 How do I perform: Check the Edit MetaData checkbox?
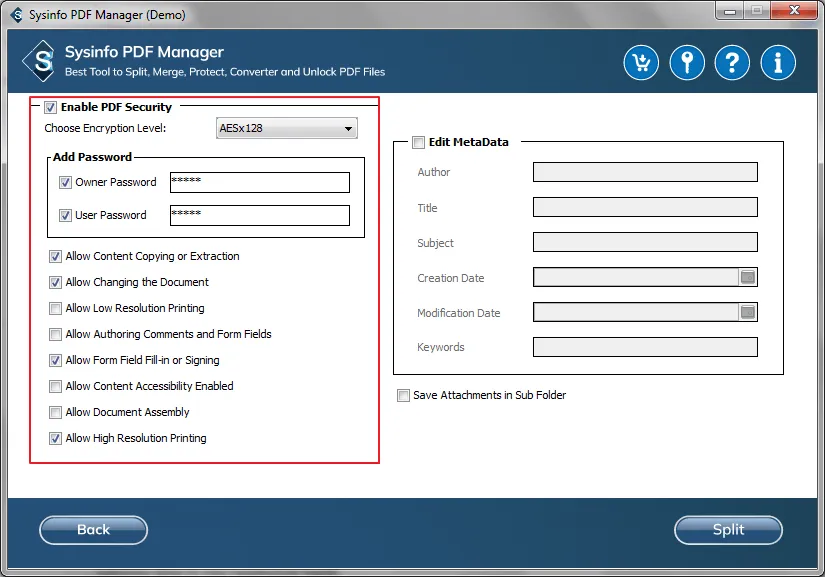click(x=418, y=143)
